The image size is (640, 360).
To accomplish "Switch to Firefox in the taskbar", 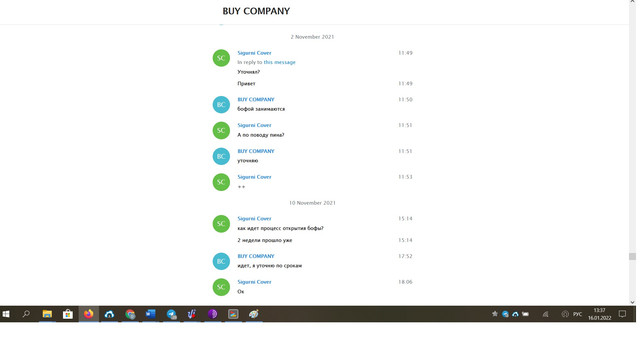I will [89, 314].
